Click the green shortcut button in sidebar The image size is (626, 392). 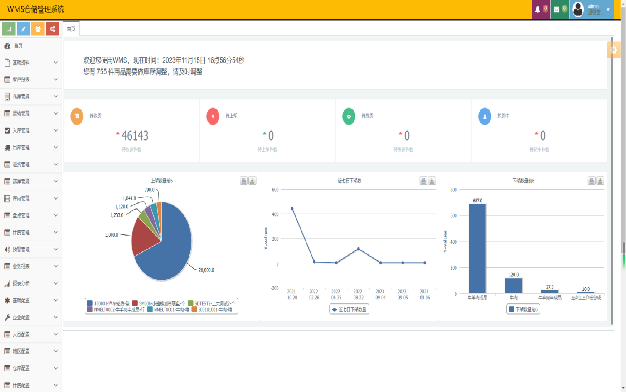coord(9,29)
